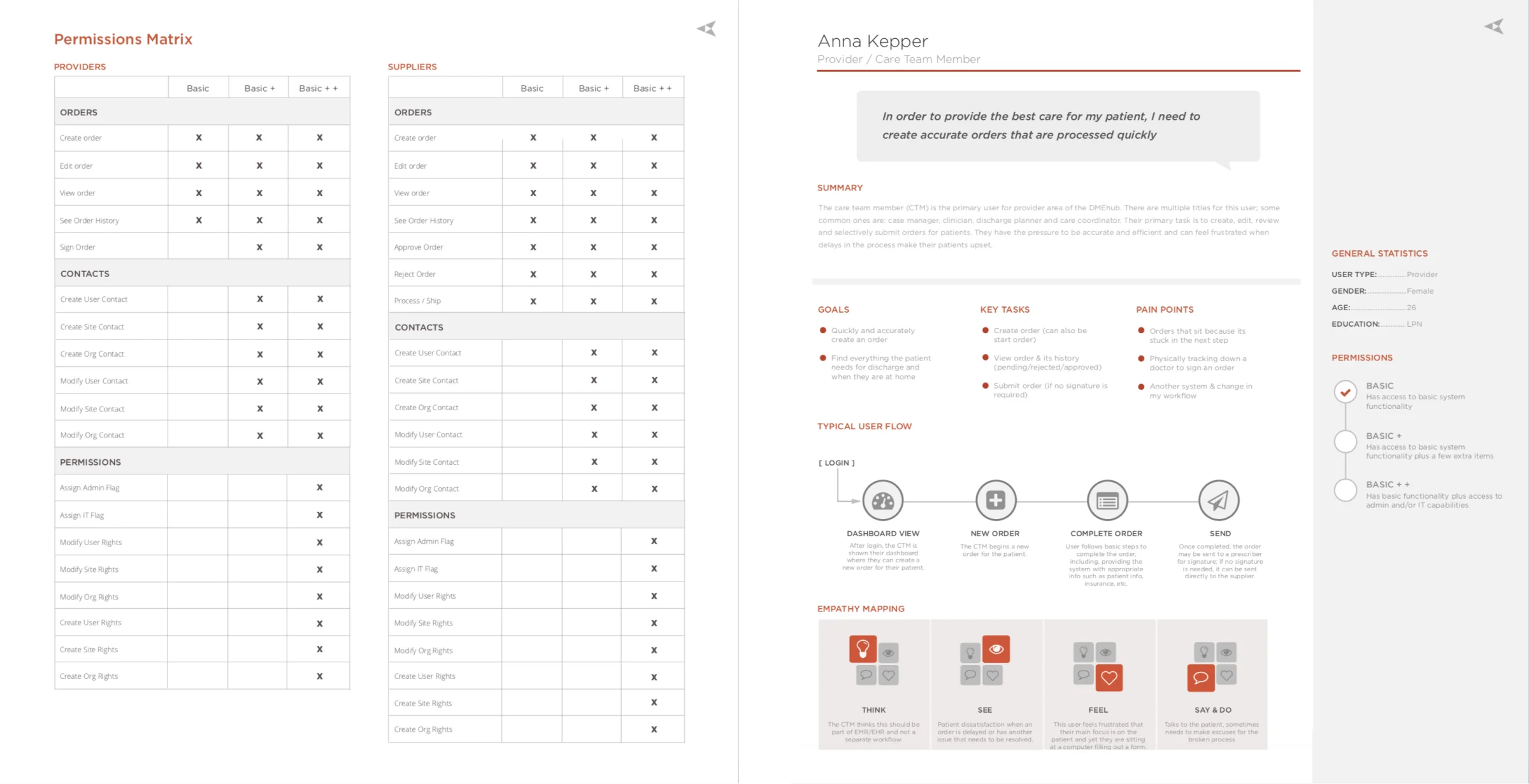
Task: Select the BASIC + permission radio
Action: [x=1346, y=441]
